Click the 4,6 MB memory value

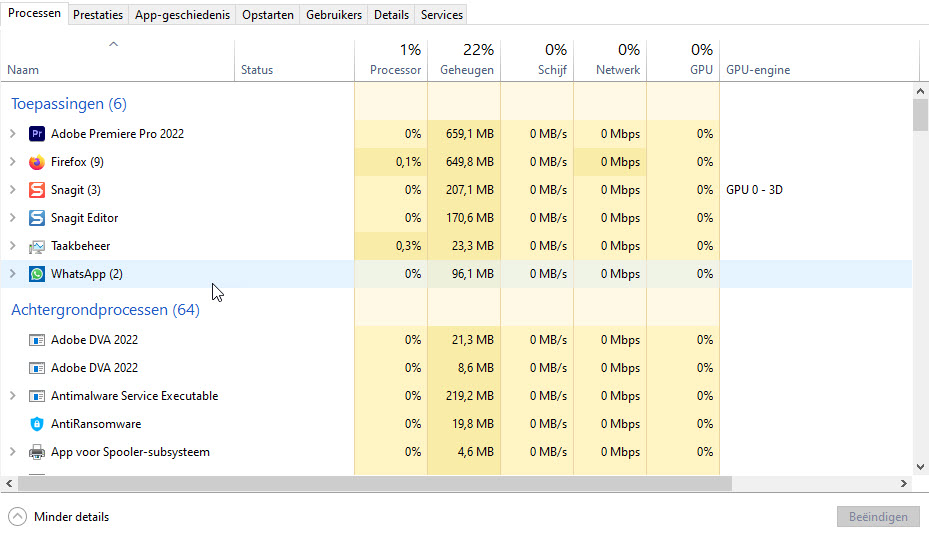click(475, 452)
